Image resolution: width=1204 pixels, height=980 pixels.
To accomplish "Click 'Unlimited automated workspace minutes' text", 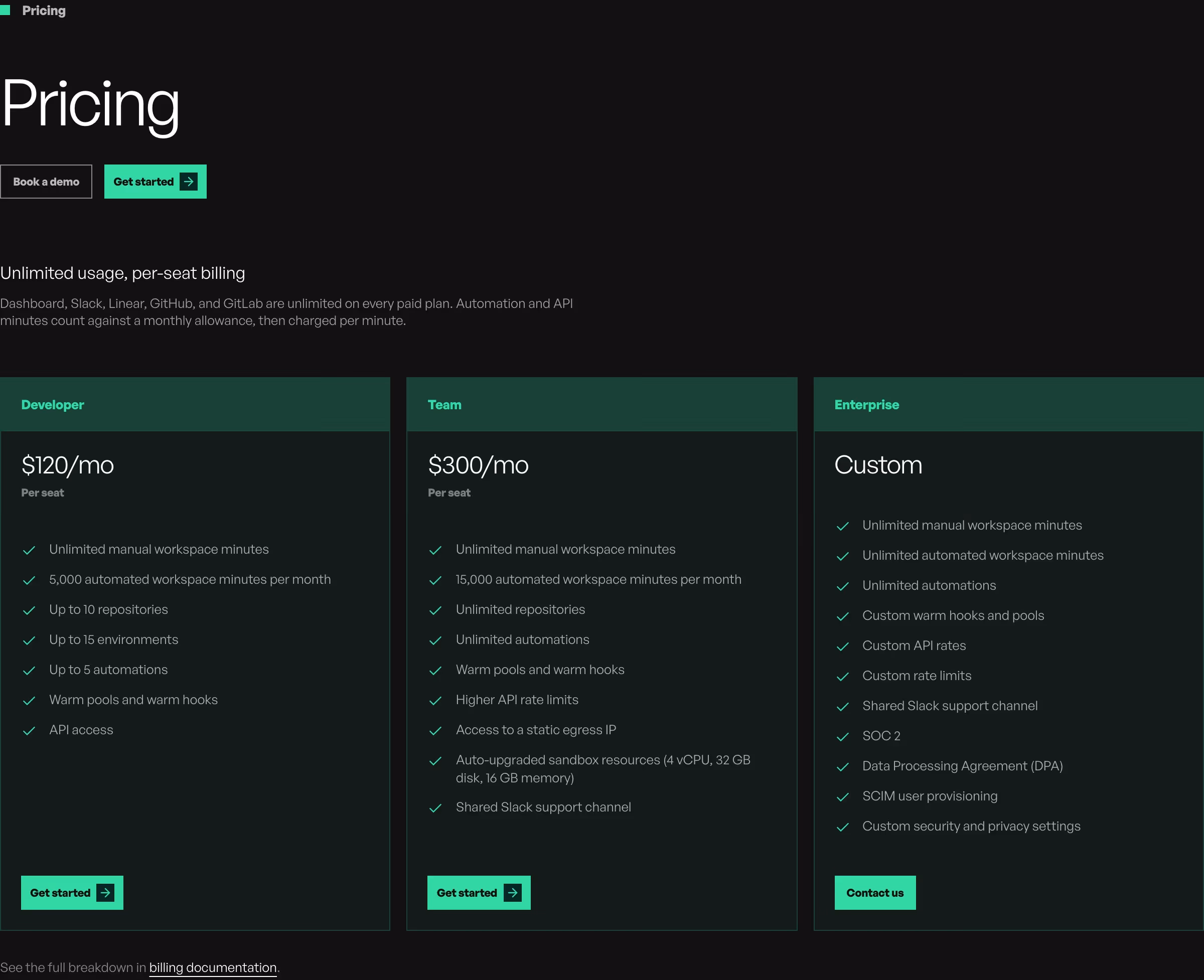I will [983, 555].
